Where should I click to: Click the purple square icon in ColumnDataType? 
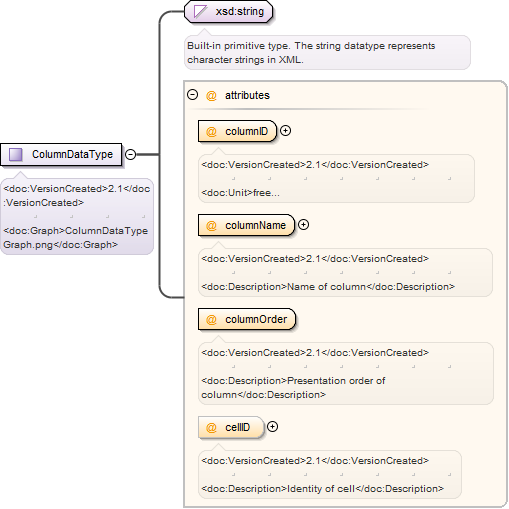click(16, 154)
